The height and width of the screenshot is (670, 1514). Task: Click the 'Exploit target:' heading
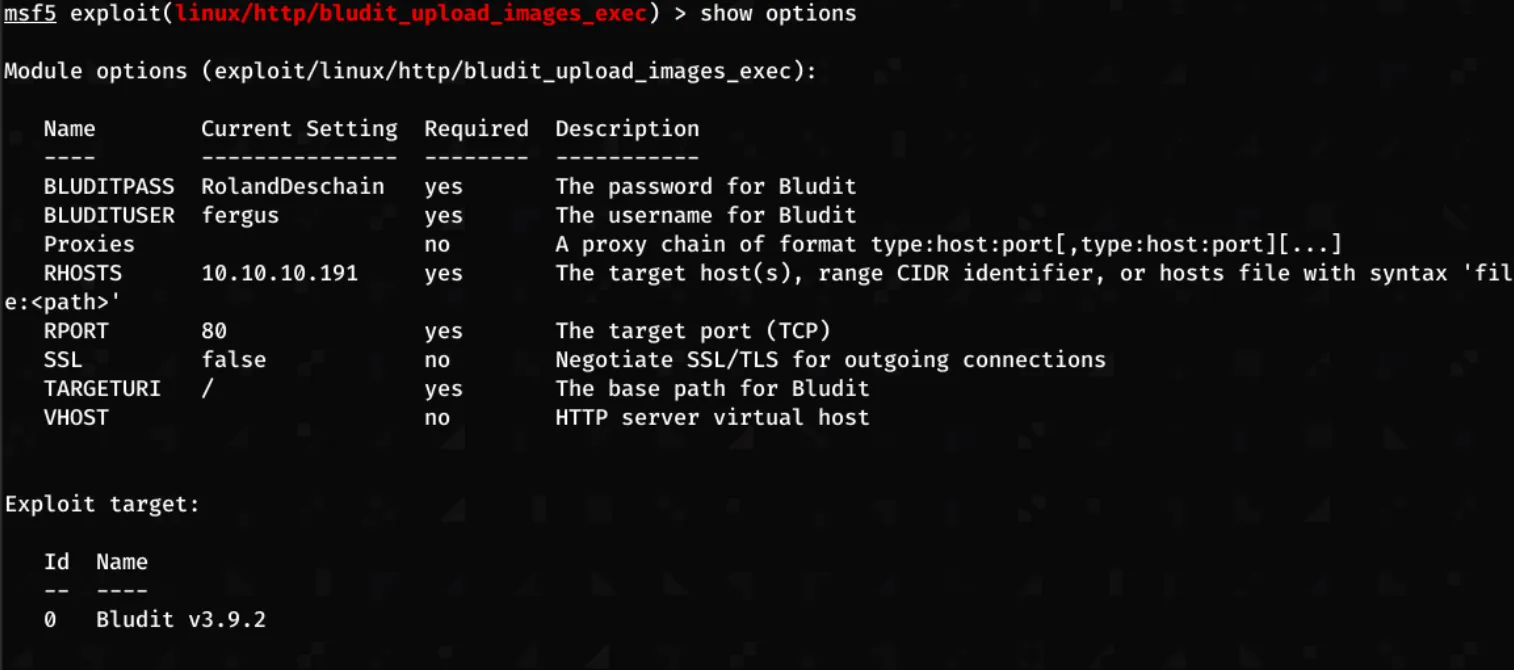(102, 505)
